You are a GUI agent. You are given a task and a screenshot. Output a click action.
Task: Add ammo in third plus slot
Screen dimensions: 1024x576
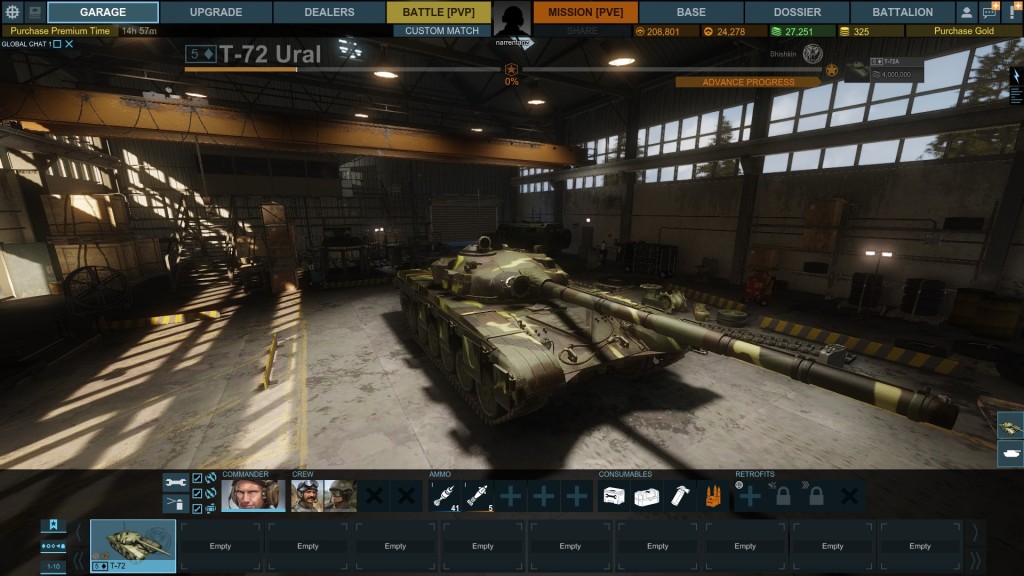coord(576,496)
